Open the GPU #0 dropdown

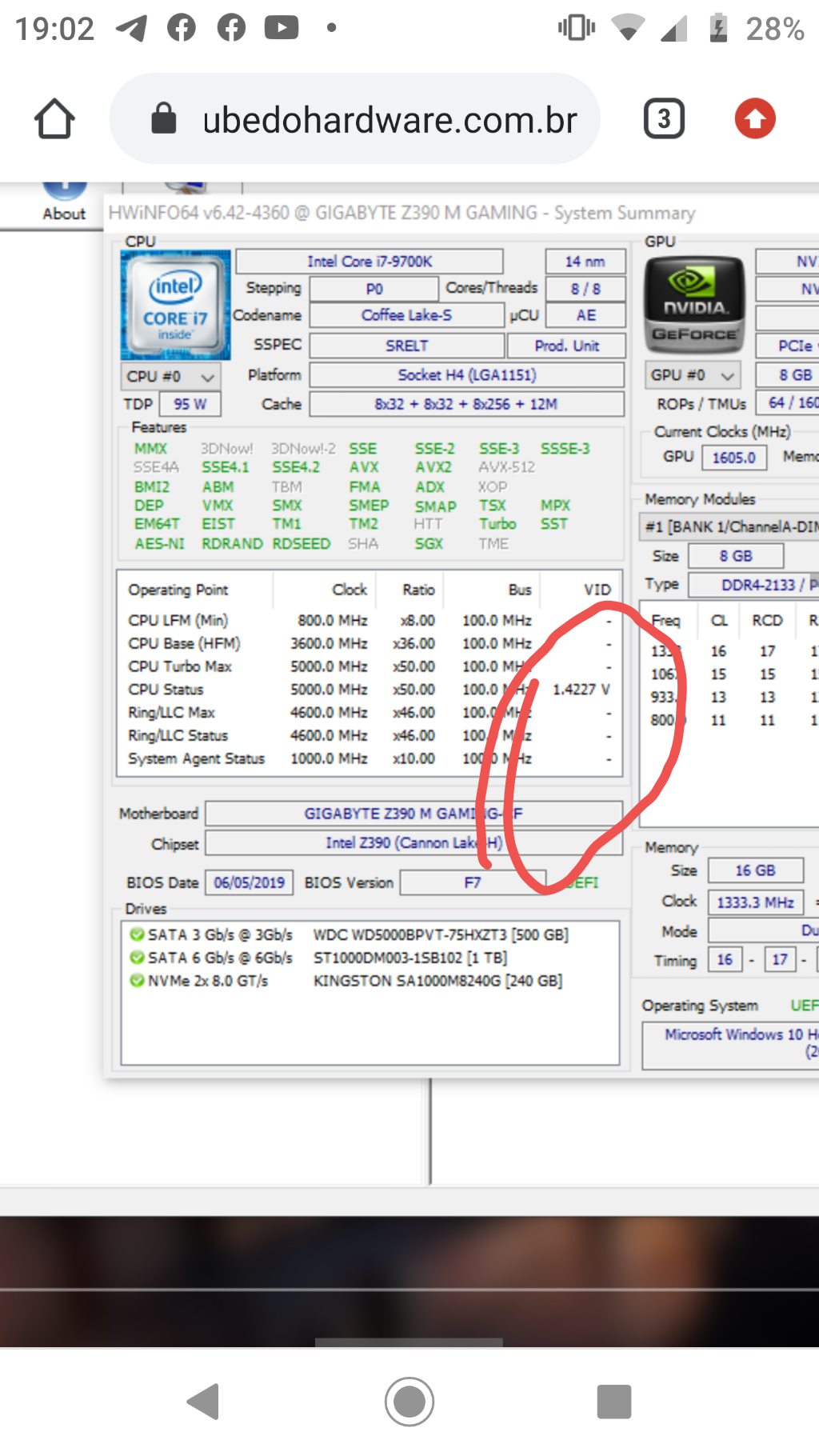(693, 374)
